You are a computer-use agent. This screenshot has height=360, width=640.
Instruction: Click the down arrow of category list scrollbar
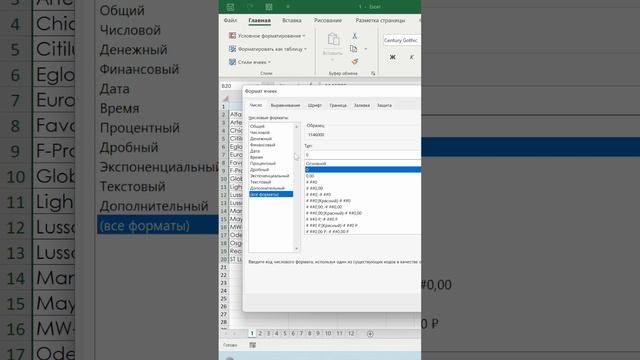(x=297, y=249)
